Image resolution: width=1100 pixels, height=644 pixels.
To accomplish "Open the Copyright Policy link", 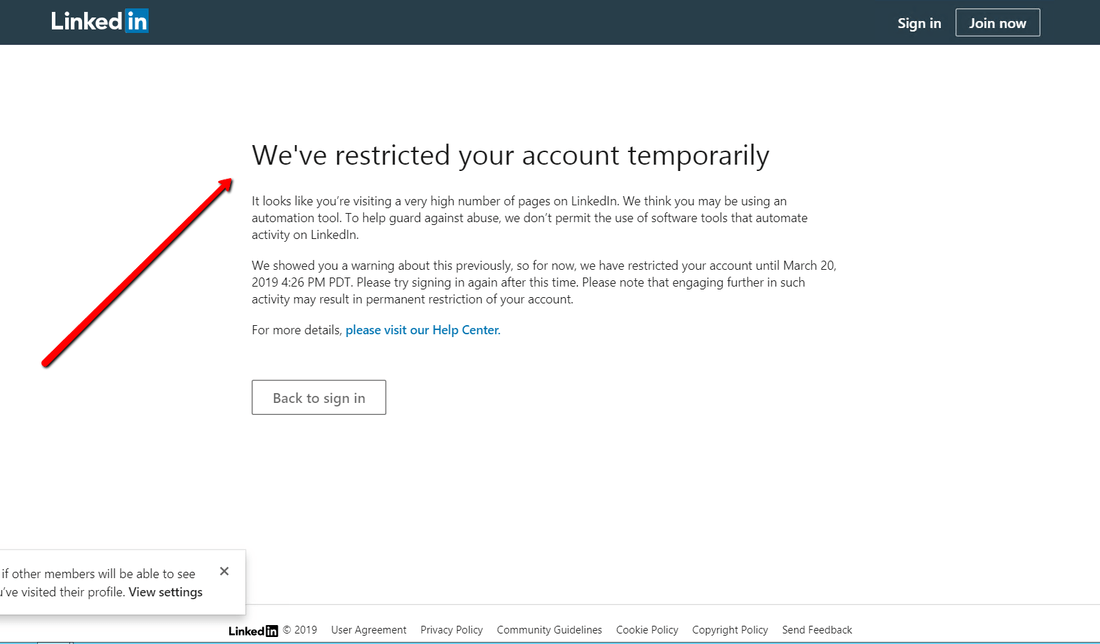I will (730, 630).
